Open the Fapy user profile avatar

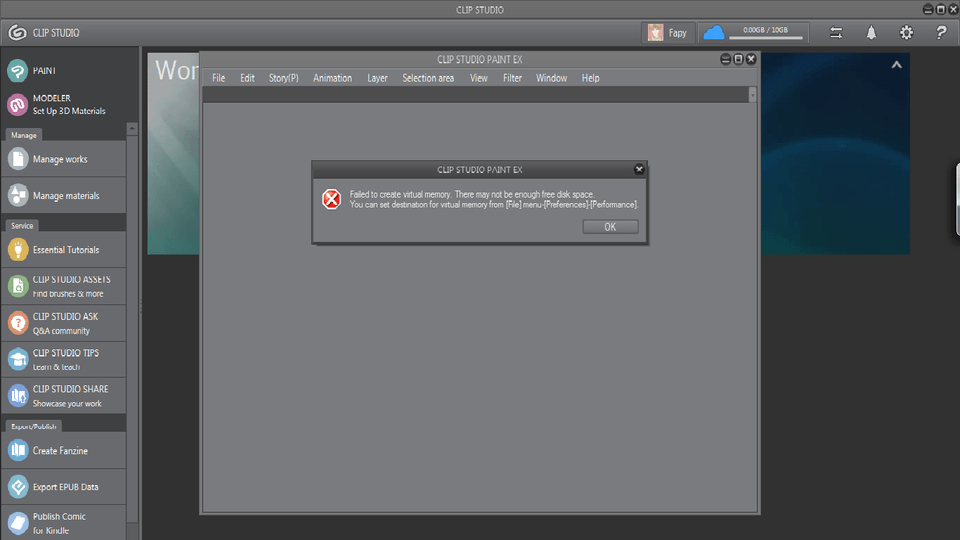tap(656, 32)
